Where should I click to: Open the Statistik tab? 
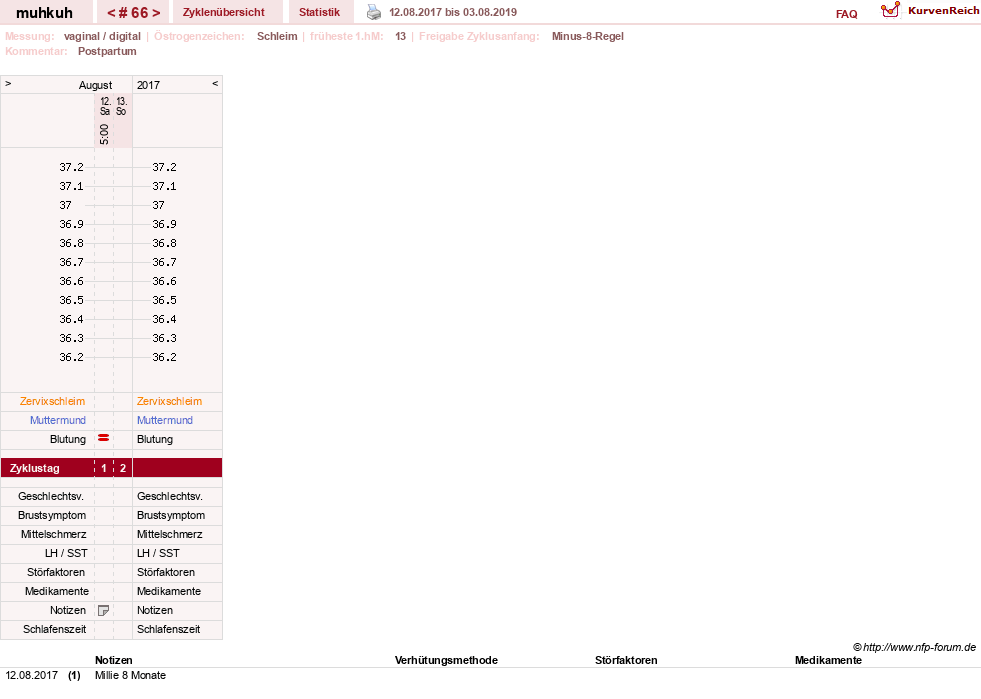click(x=319, y=12)
